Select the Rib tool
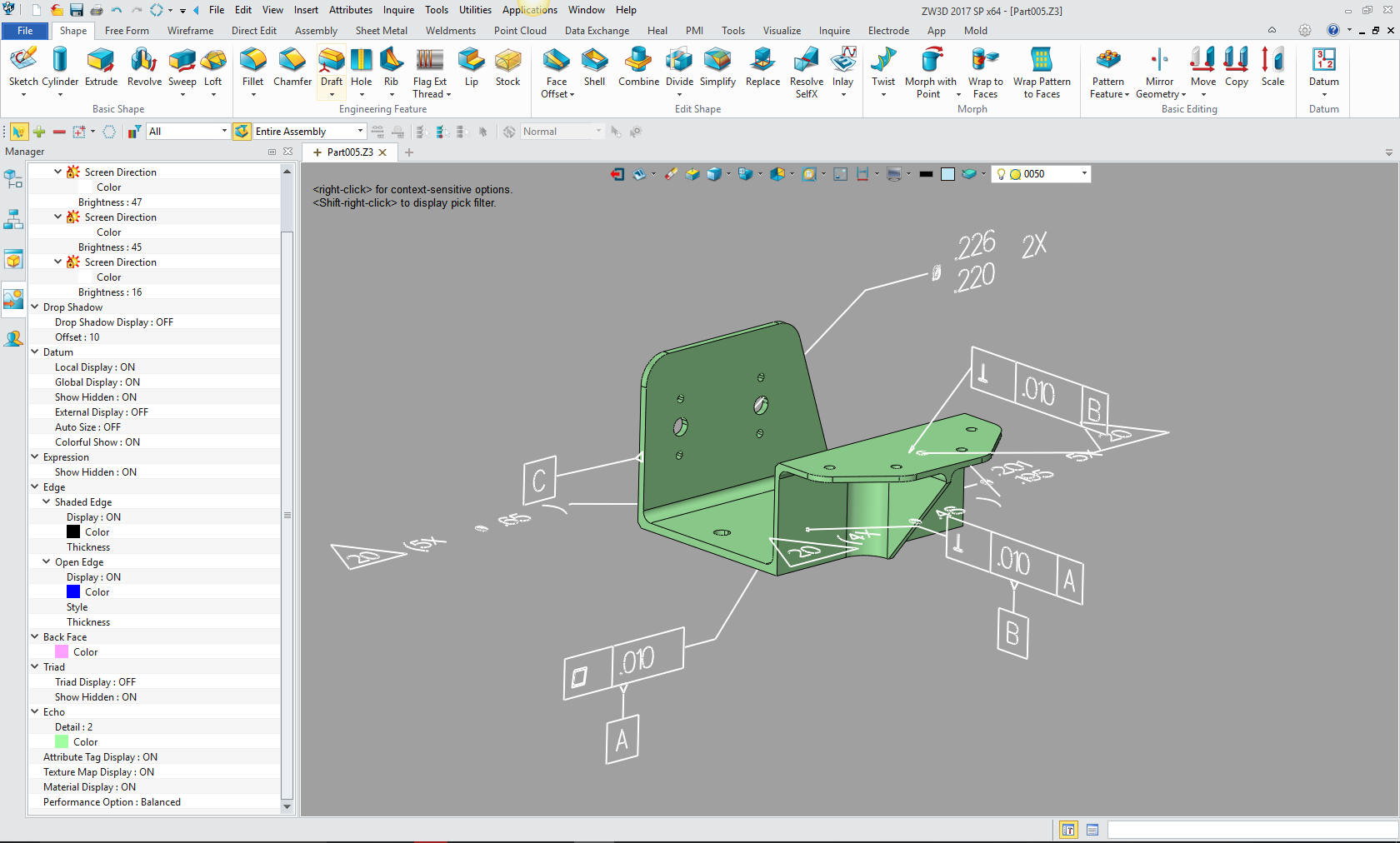This screenshot has height=843, width=1400. 391,67
